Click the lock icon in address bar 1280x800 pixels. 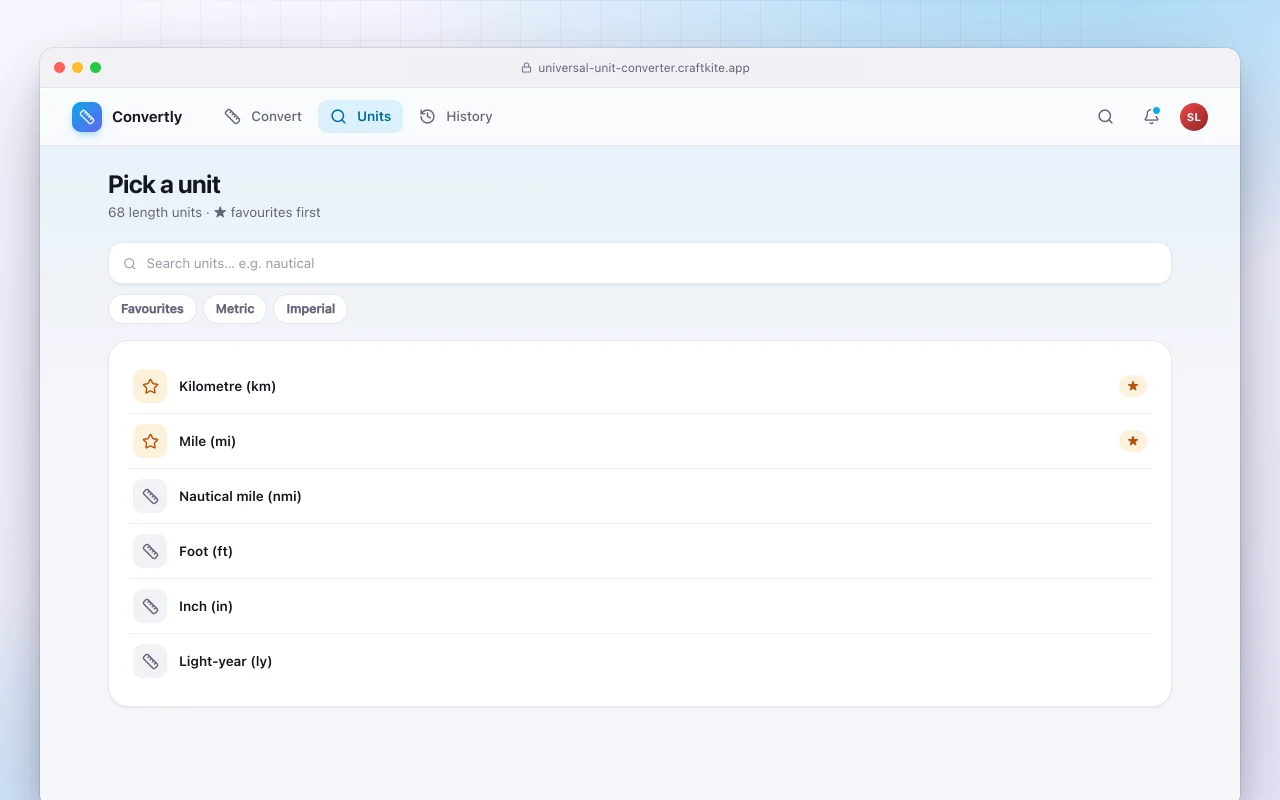(x=527, y=68)
